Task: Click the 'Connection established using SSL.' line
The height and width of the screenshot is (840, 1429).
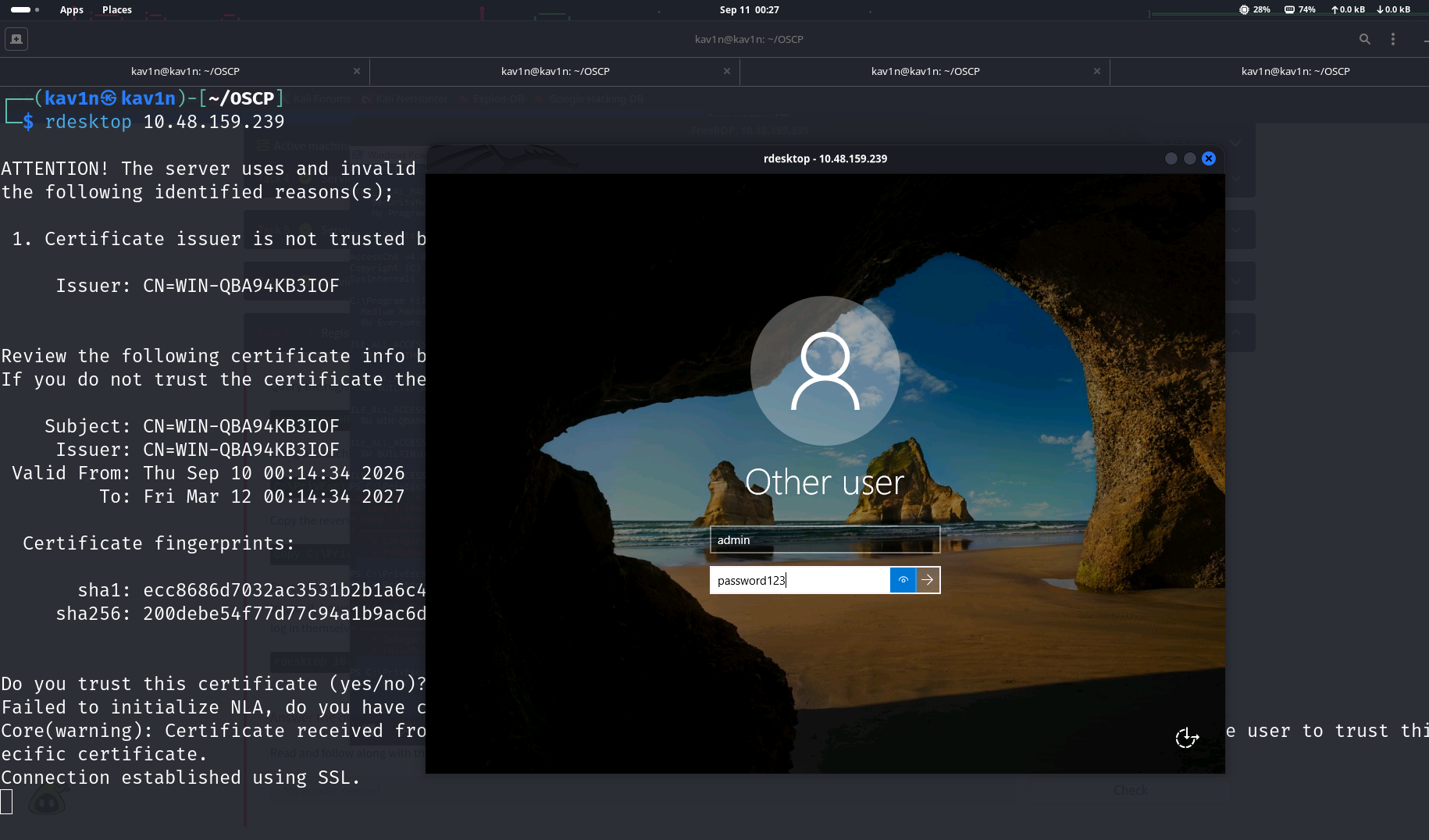Action: point(180,778)
